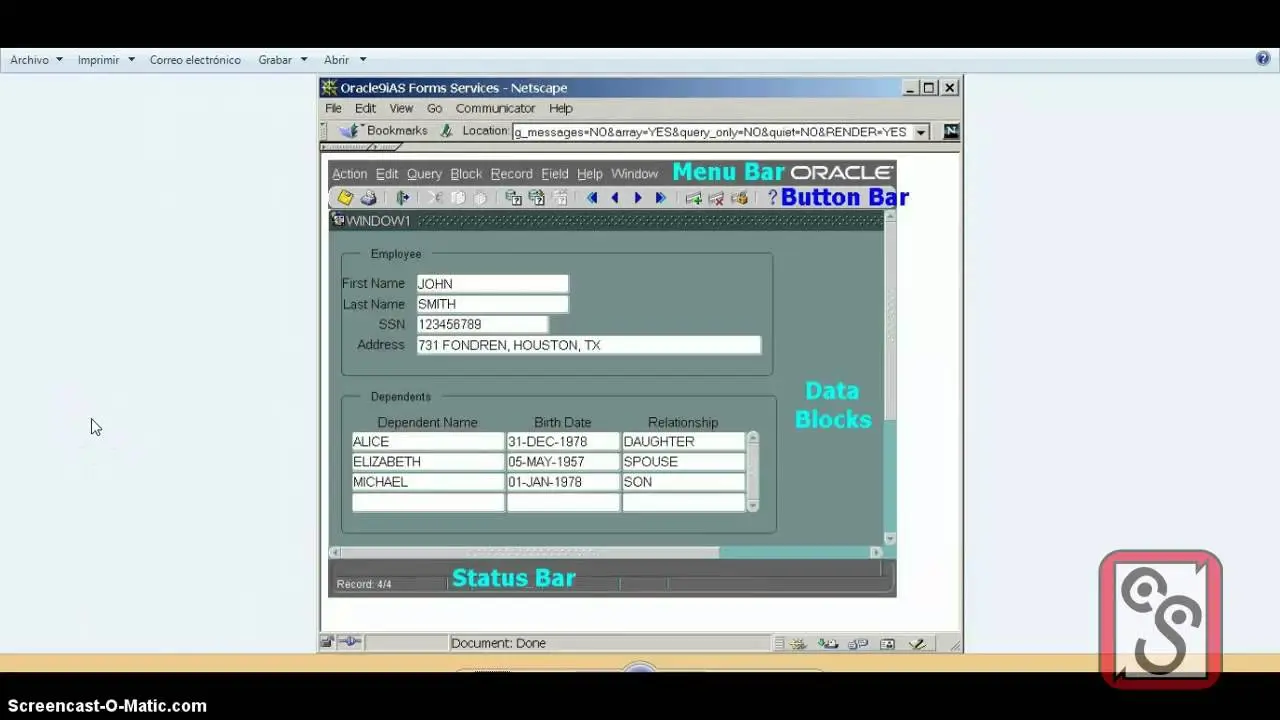1280x720 pixels.
Task: Click the Enter Query toolbar icon
Action: (x=513, y=198)
